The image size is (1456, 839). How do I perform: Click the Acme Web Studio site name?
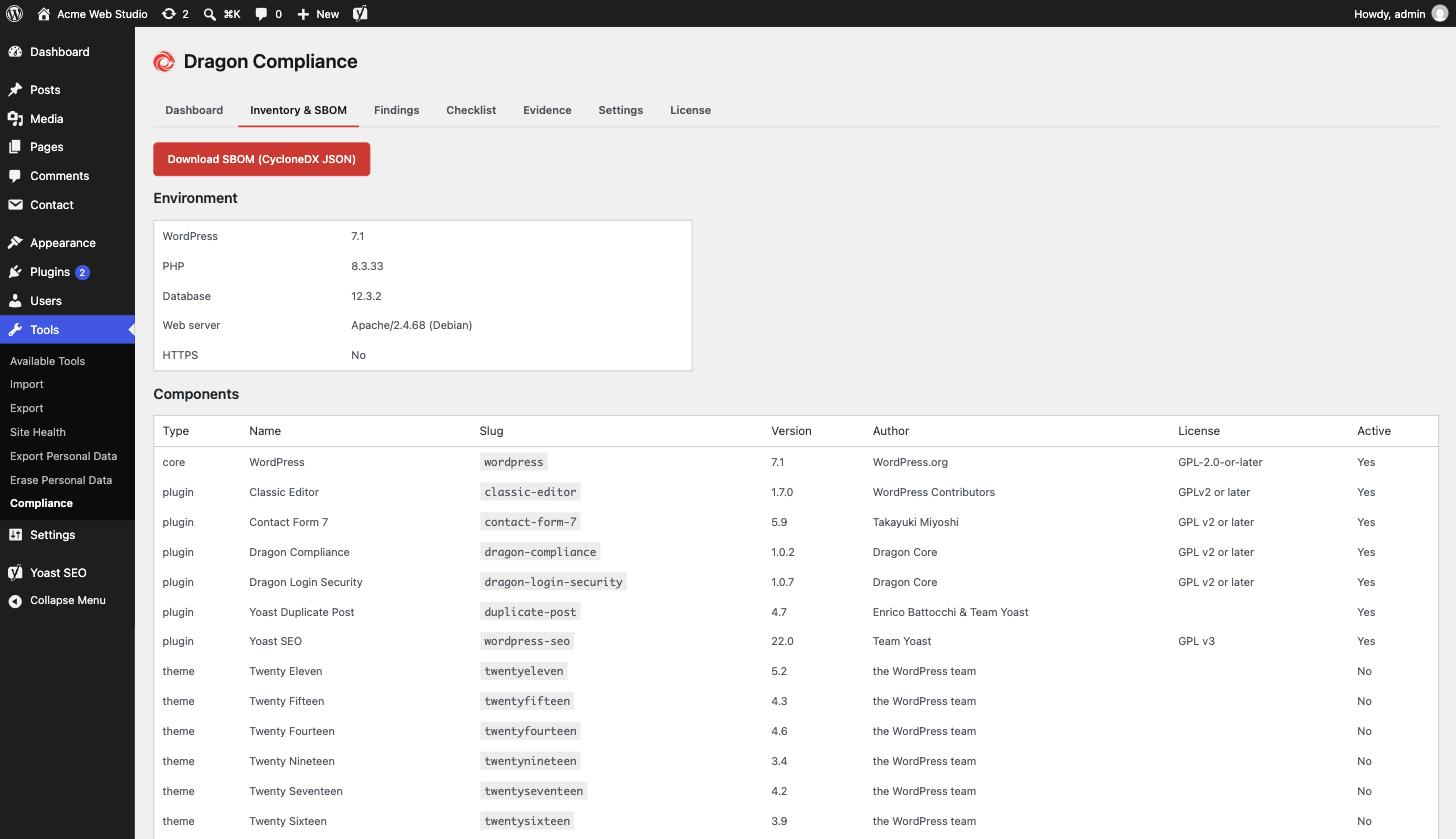[102, 14]
